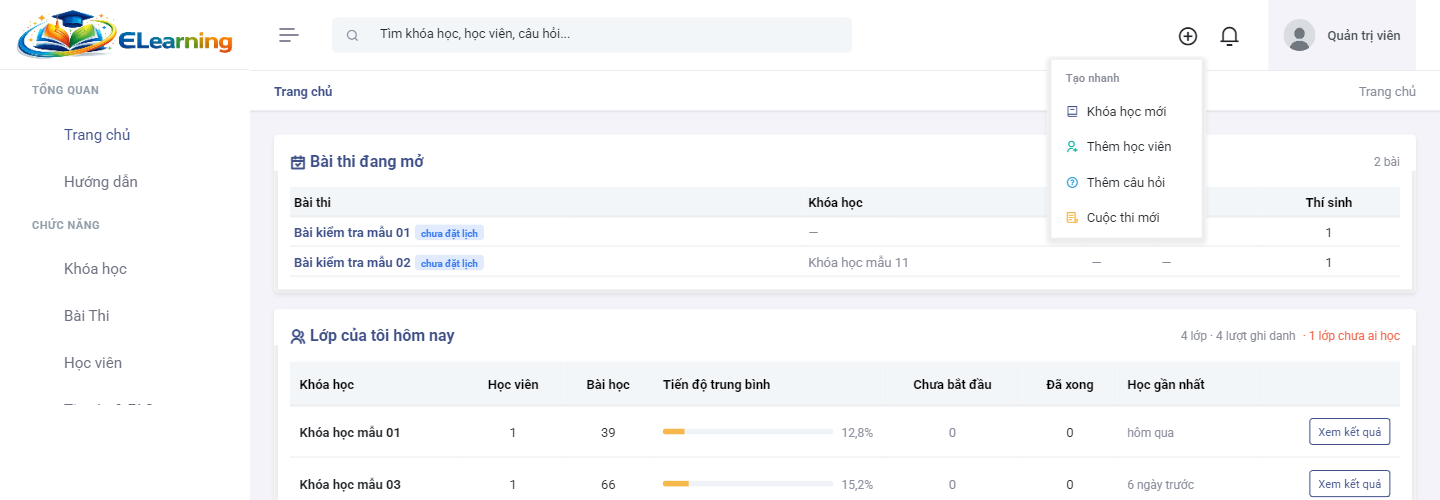Image resolution: width=1440 pixels, height=500 pixels.
Task: Click the 12,8% progress value
Action: point(857,433)
